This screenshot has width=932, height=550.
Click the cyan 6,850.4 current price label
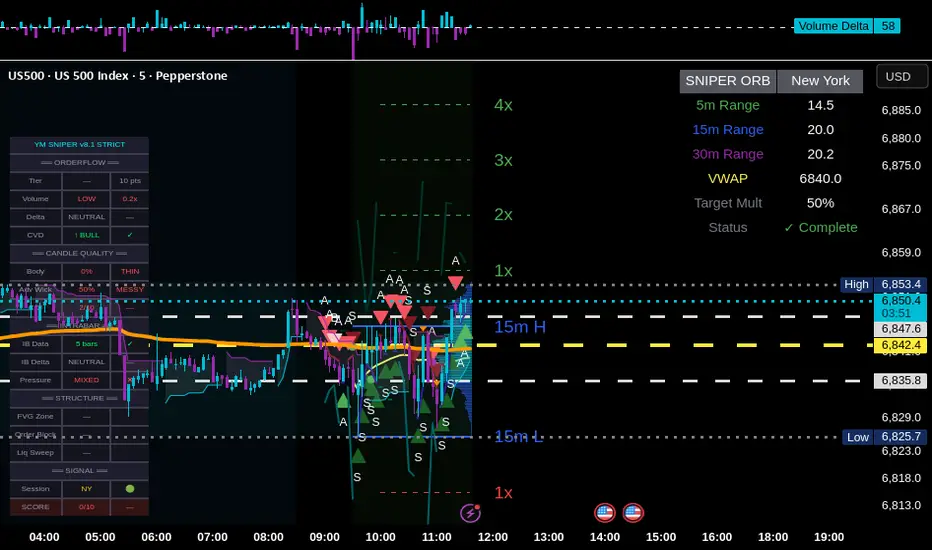[x=900, y=301]
